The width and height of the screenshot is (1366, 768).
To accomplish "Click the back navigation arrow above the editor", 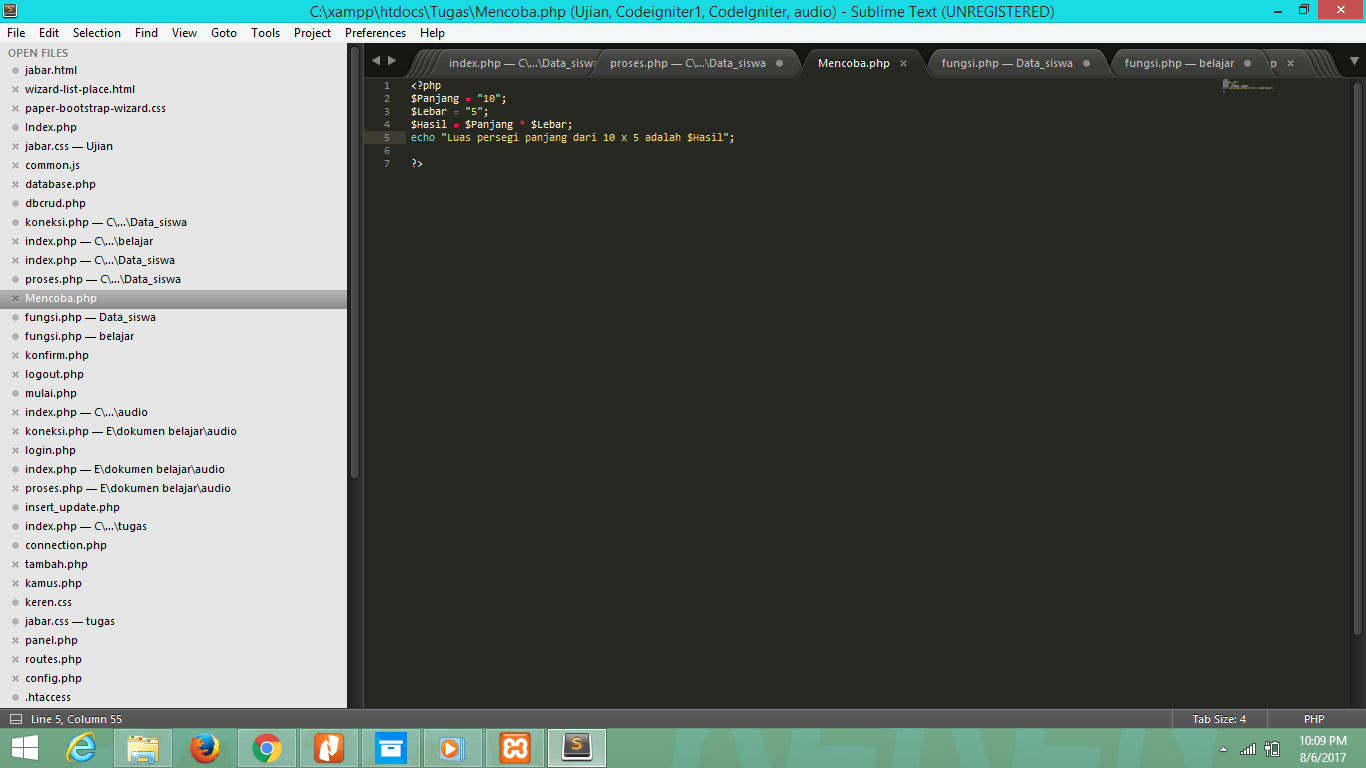I will pyautogui.click(x=374, y=60).
